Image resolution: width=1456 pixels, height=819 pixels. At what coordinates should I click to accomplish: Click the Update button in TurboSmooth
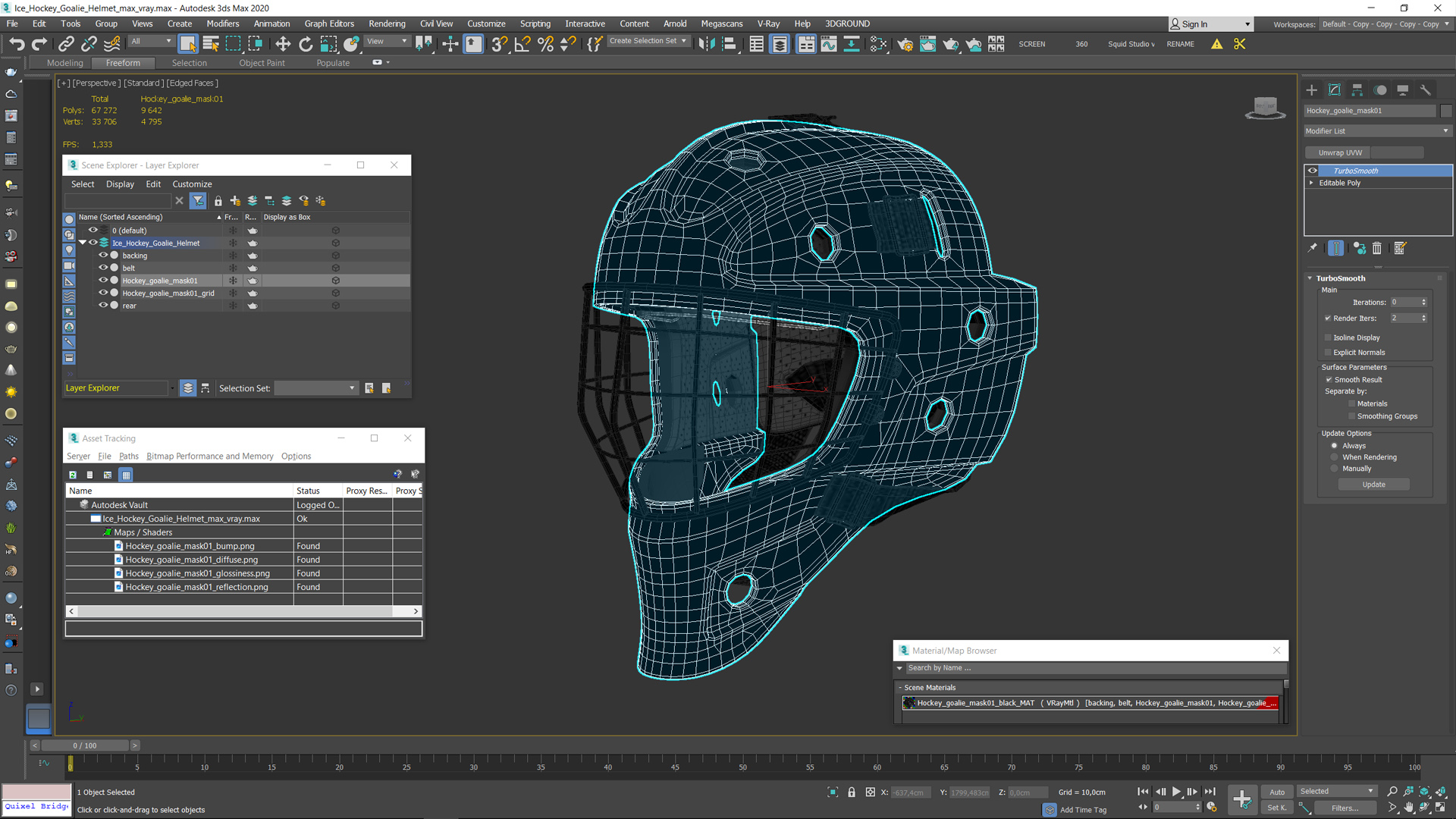tap(1373, 485)
